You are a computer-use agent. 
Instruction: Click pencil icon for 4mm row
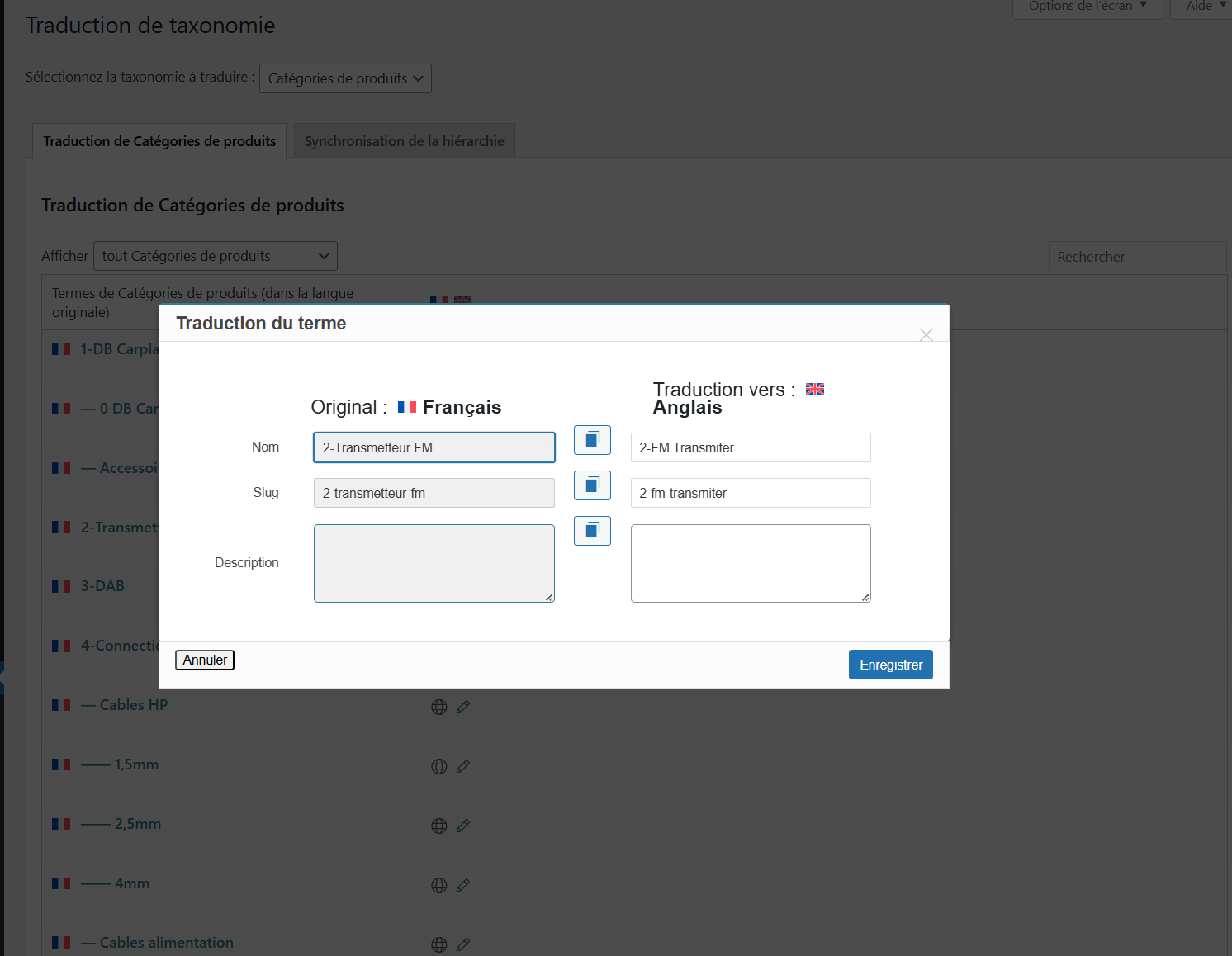[463, 885]
